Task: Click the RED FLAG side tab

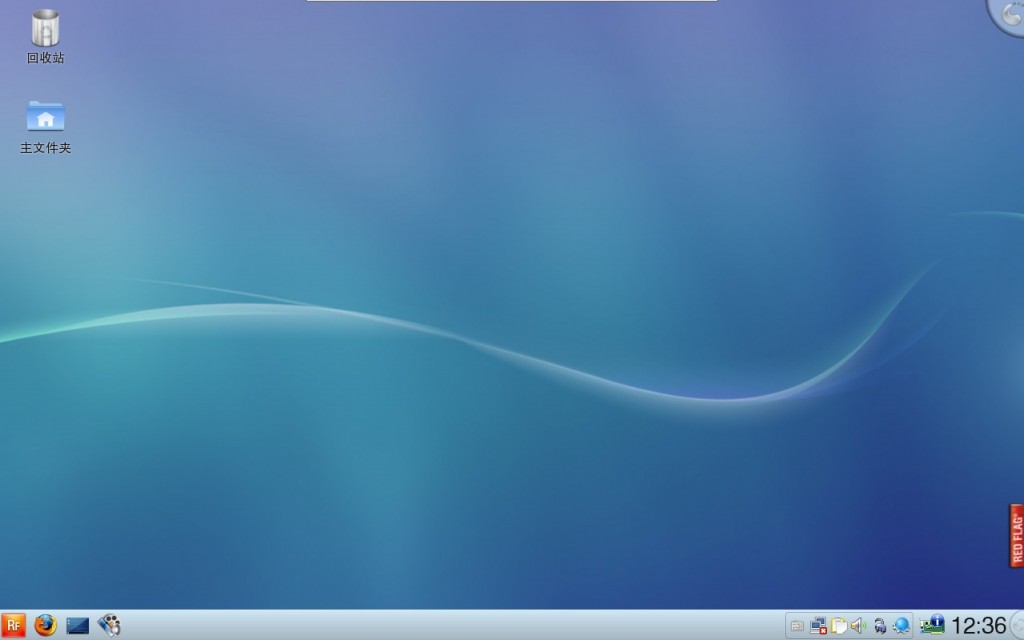Action: coord(1016,536)
